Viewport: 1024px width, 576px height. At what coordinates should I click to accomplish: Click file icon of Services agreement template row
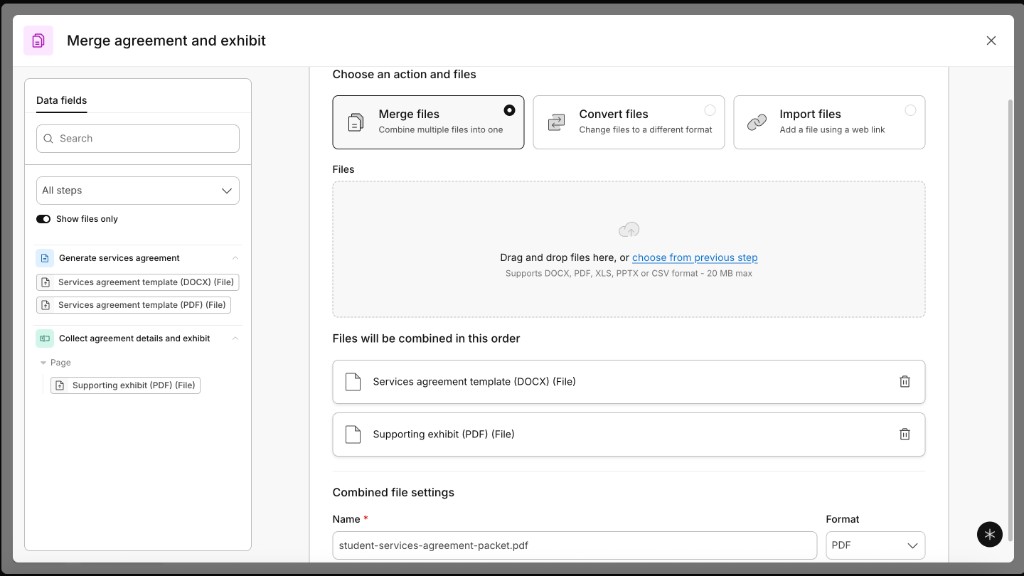click(x=353, y=382)
